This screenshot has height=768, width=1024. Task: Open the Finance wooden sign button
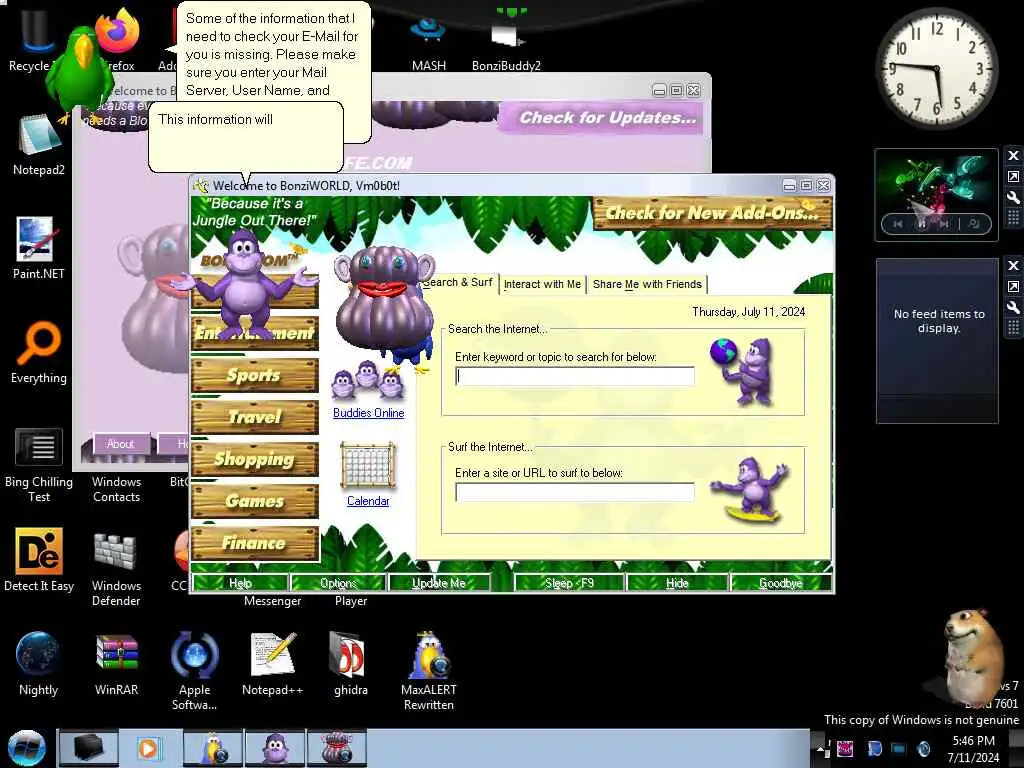(255, 543)
